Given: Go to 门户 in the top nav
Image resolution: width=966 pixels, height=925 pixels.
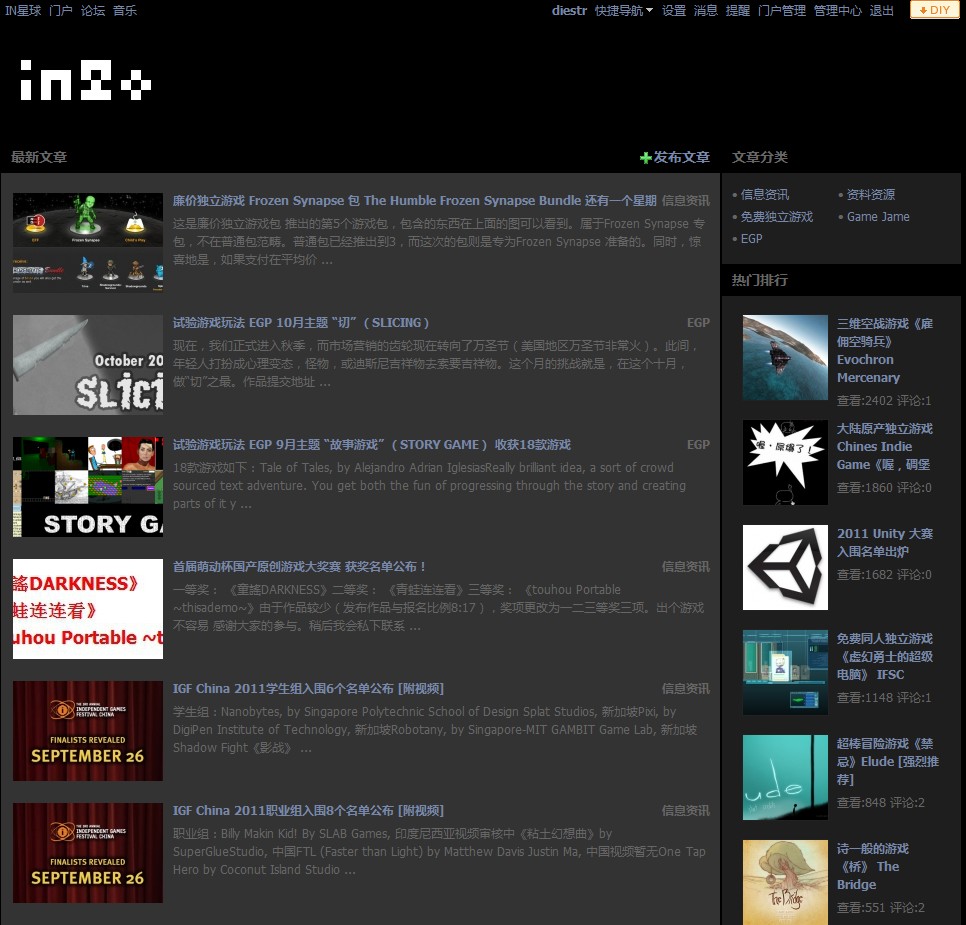Looking at the screenshot, I should (x=61, y=10).
